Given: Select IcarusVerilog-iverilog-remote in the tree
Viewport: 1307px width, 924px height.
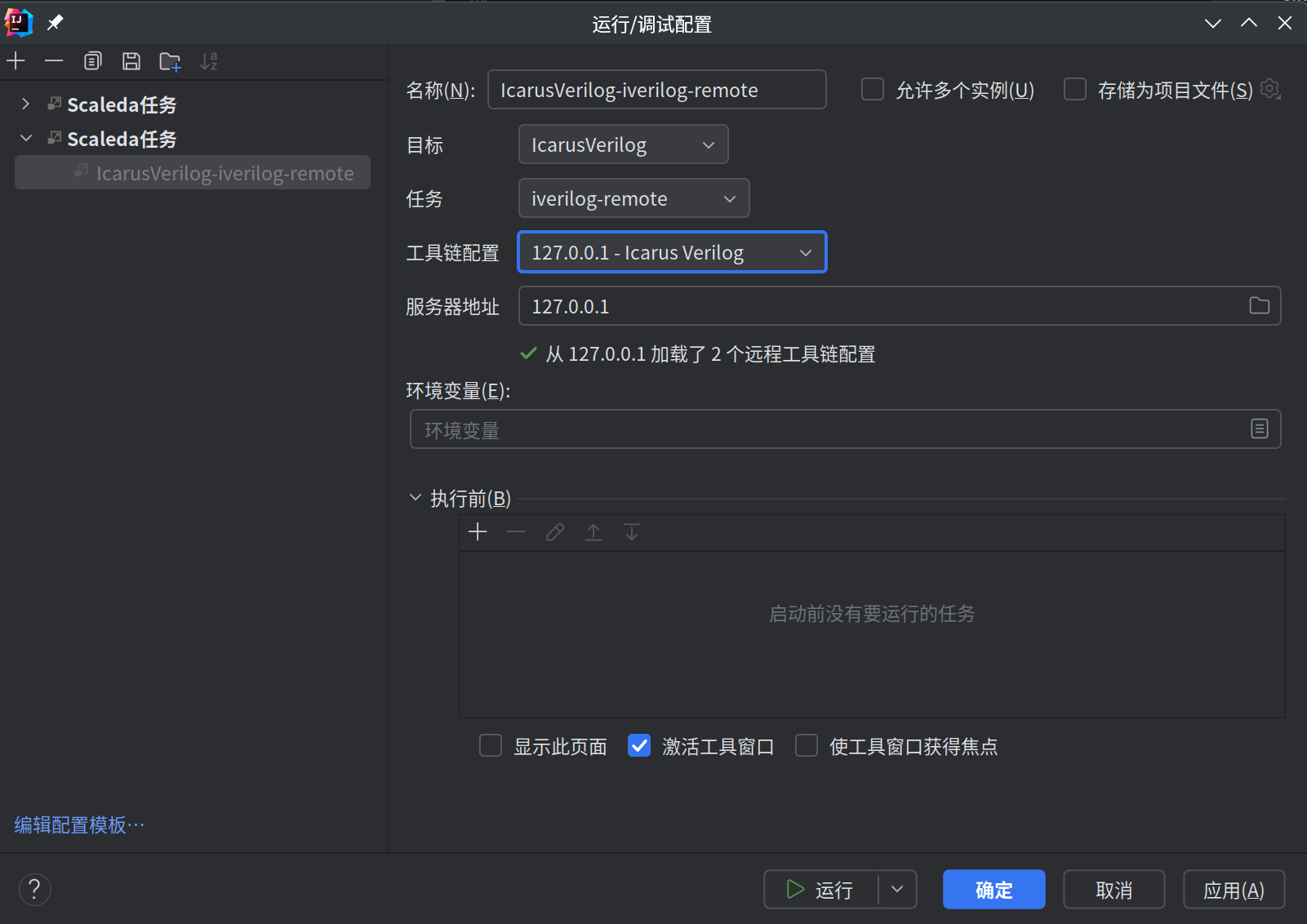Looking at the screenshot, I should 193,172.
